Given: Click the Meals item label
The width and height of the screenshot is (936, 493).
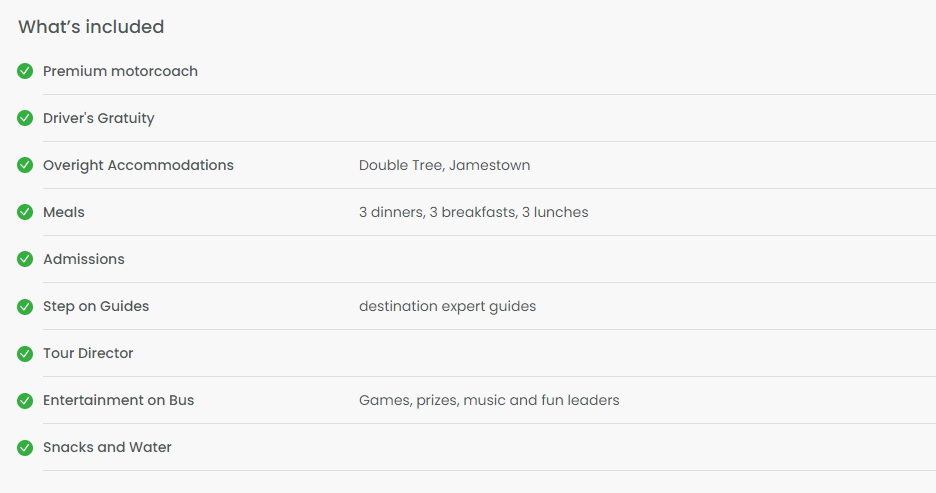Looking at the screenshot, I should pos(64,212).
